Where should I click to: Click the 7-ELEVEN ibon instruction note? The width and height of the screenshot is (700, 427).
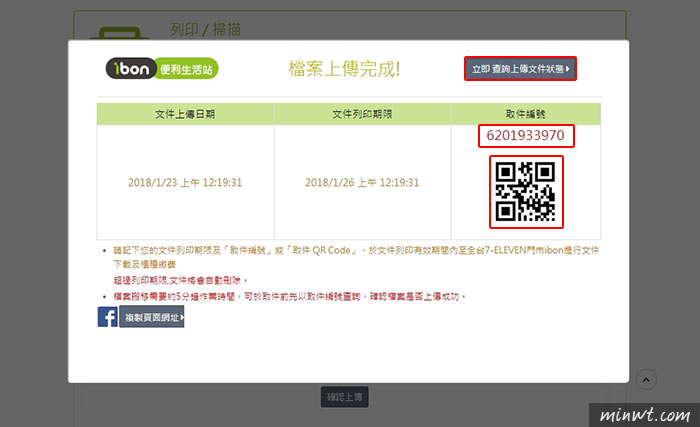356,257
